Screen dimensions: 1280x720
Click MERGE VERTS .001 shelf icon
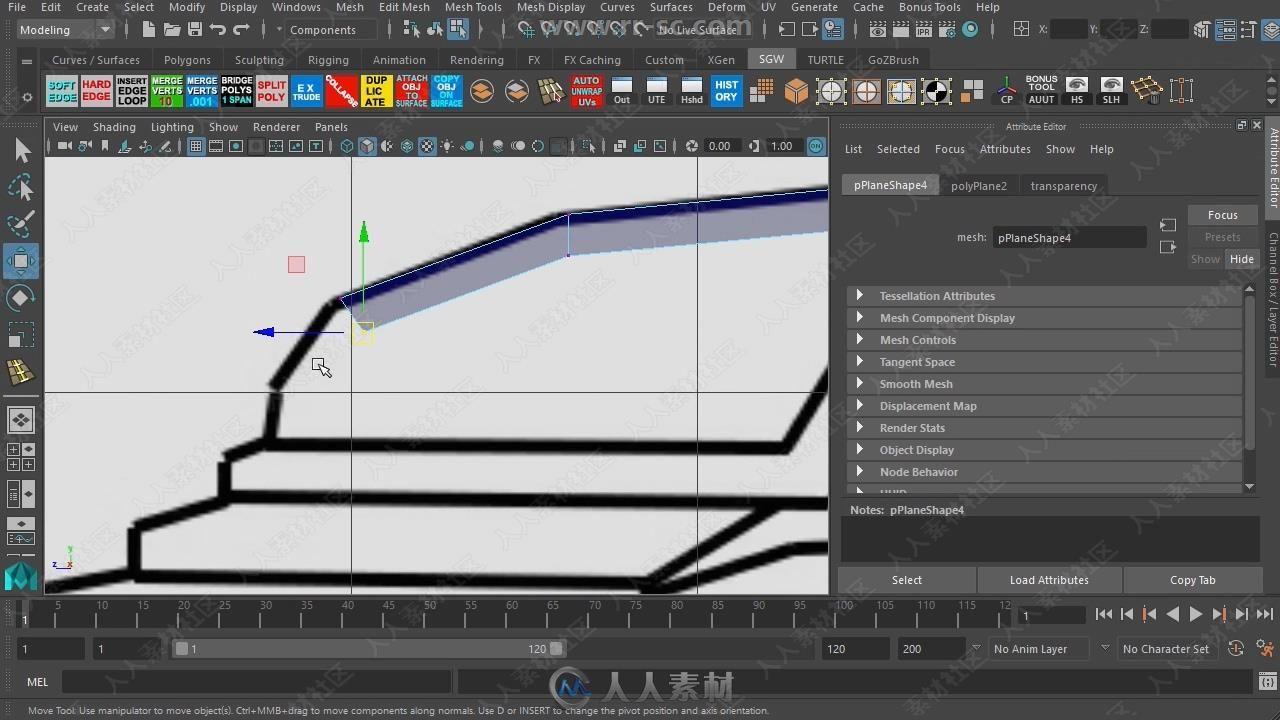202,91
